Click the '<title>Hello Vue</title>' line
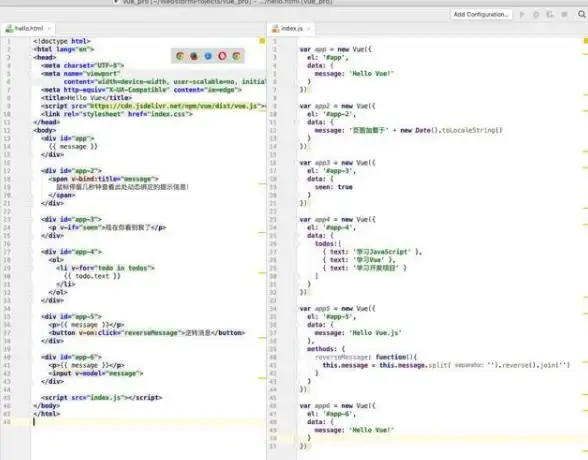This screenshot has width=588, height=460. (x=86, y=98)
